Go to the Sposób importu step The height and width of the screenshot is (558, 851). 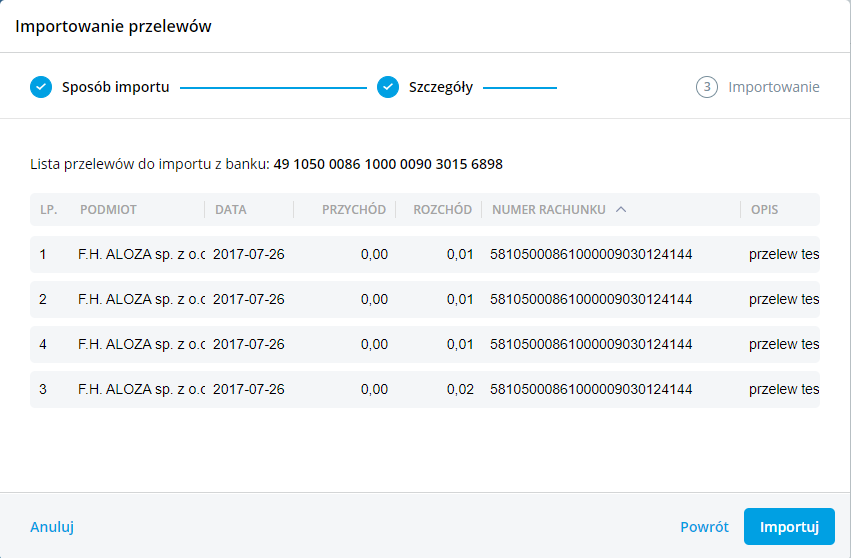pos(115,87)
